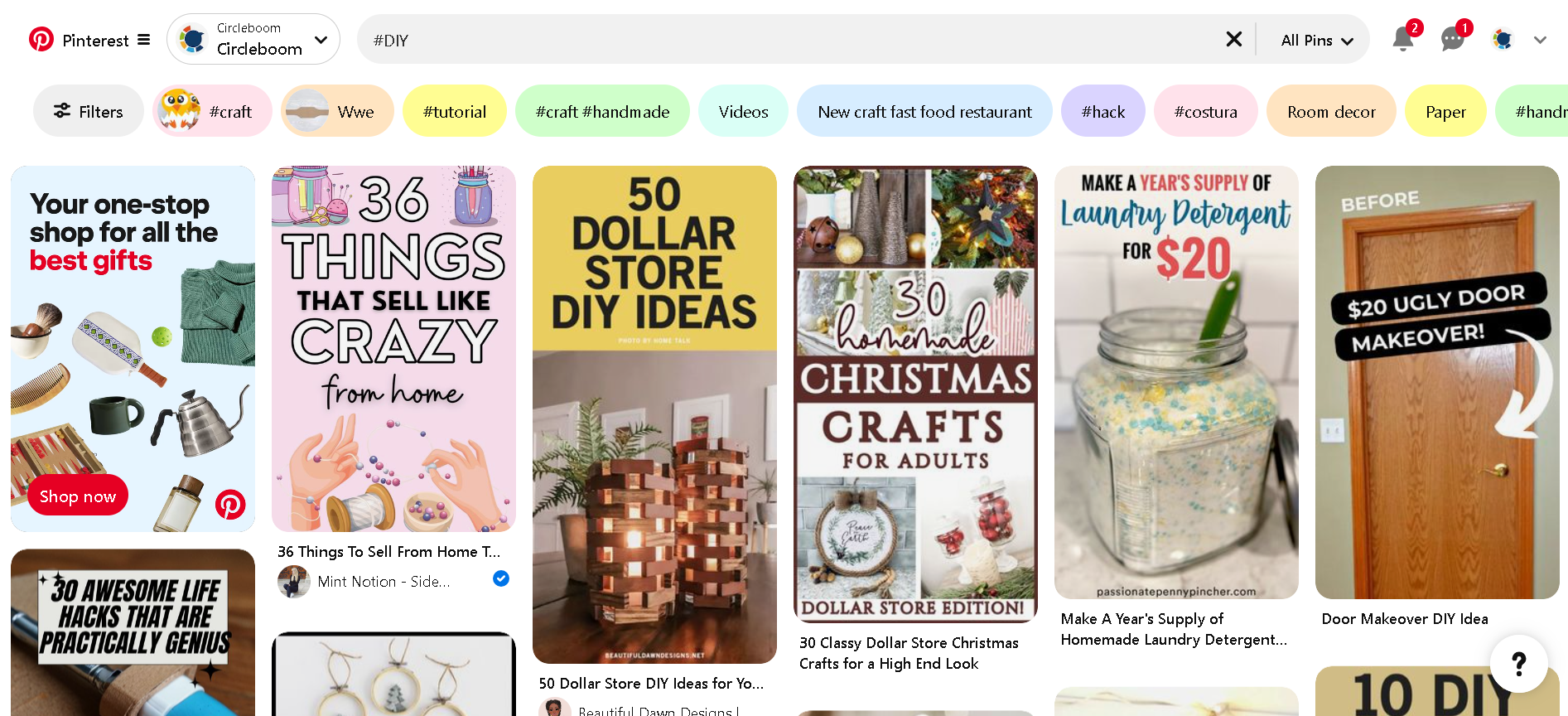The width and height of the screenshot is (1568, 716).
Task: Open the Door Makeover DIY Idea pin thumbnail
Action: [x=1435, y=380]
